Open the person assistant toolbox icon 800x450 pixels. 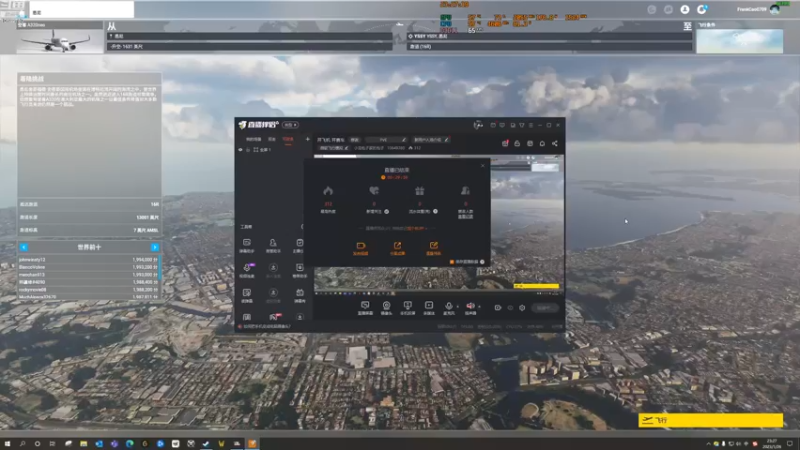[273, 245]
